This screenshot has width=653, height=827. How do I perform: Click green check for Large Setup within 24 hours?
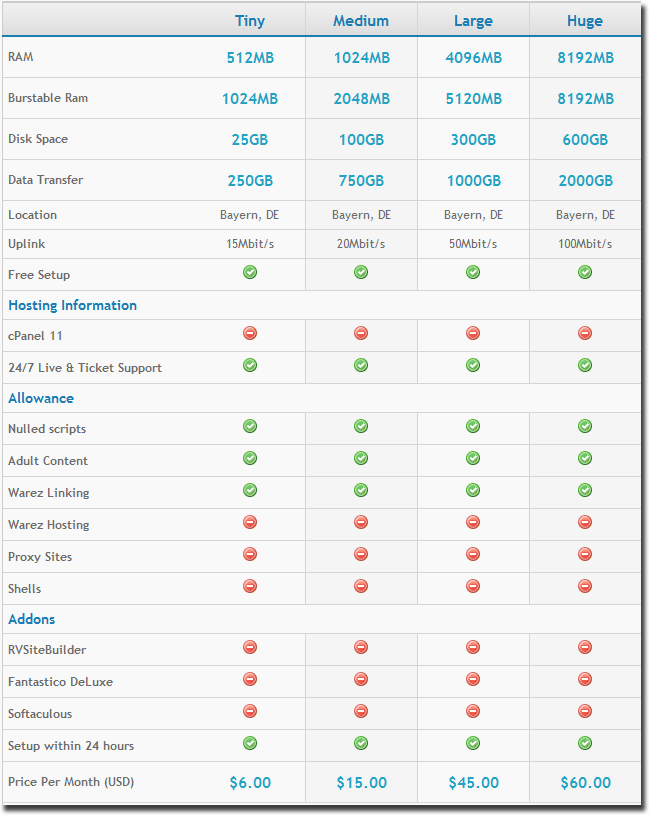coord(473,744)
